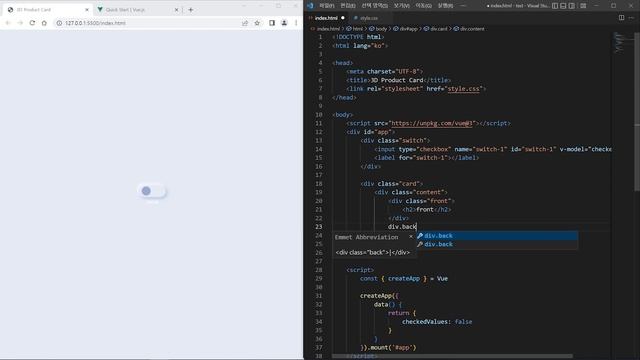640x360 pixels.
Task: Close the Quick Start Vue.js tab
Action: point(176,9)
